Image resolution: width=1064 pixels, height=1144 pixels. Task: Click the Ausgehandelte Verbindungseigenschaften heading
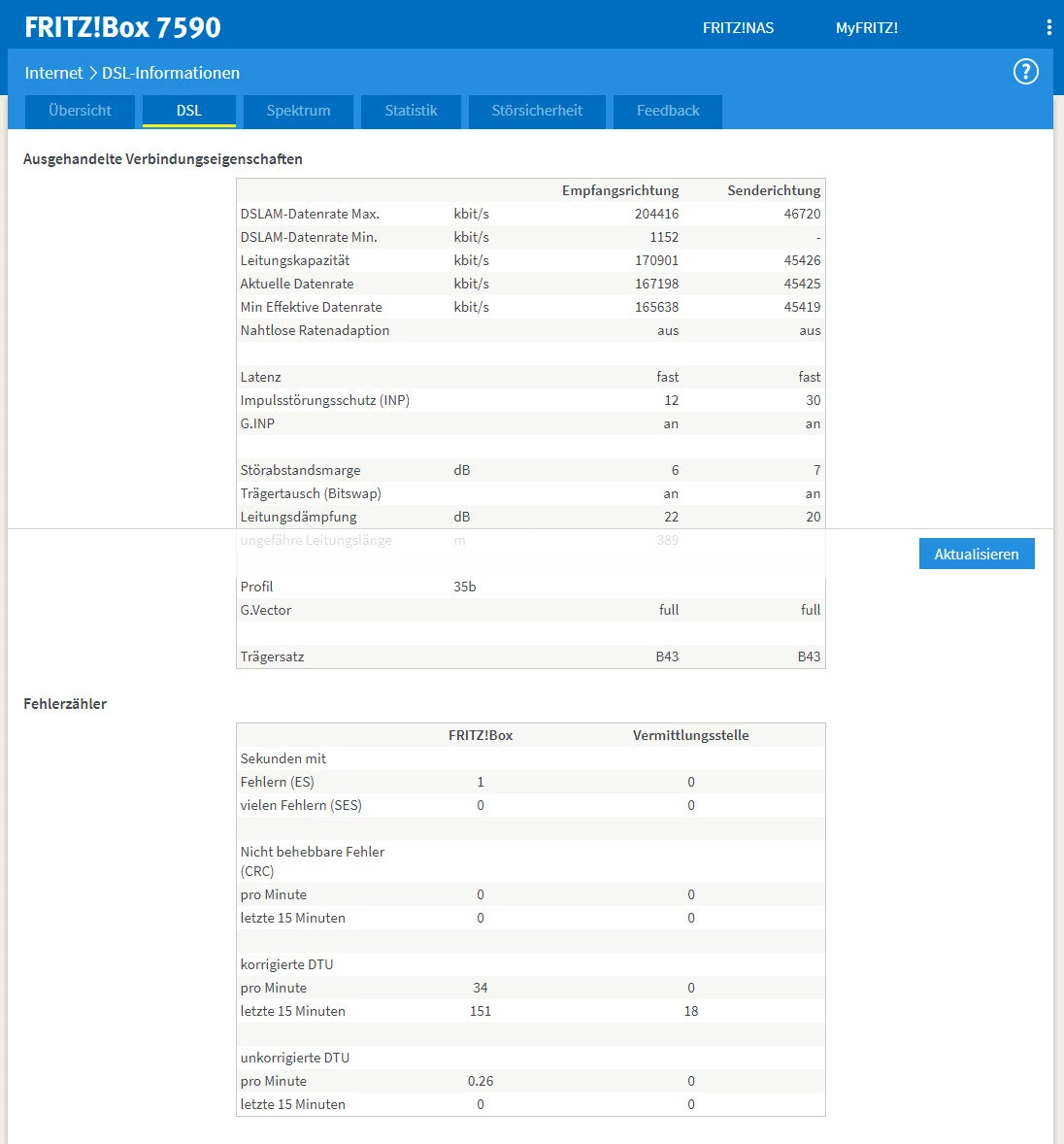[x=163, y=159]
